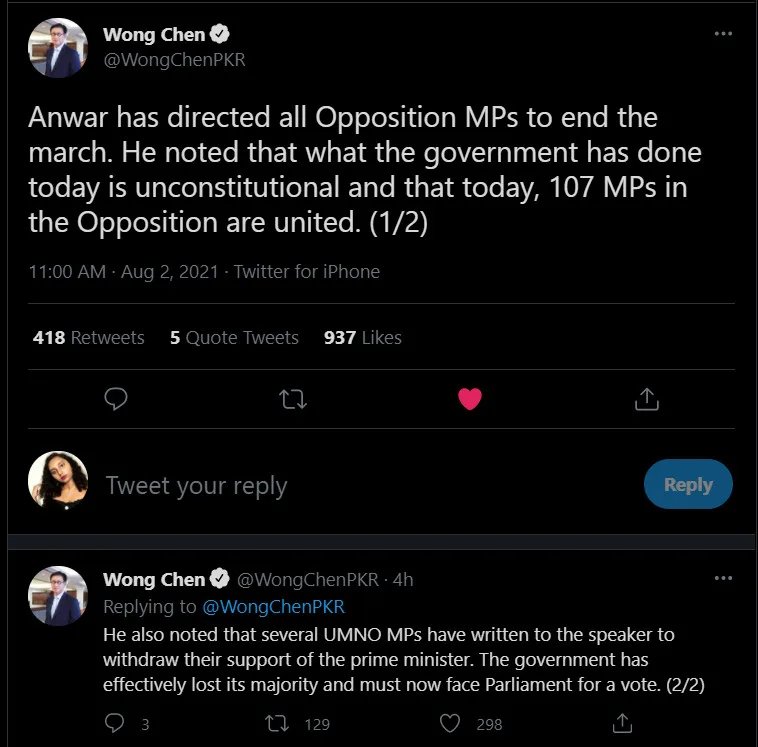Open the 937 Likes list

click(x=363, y=338)
